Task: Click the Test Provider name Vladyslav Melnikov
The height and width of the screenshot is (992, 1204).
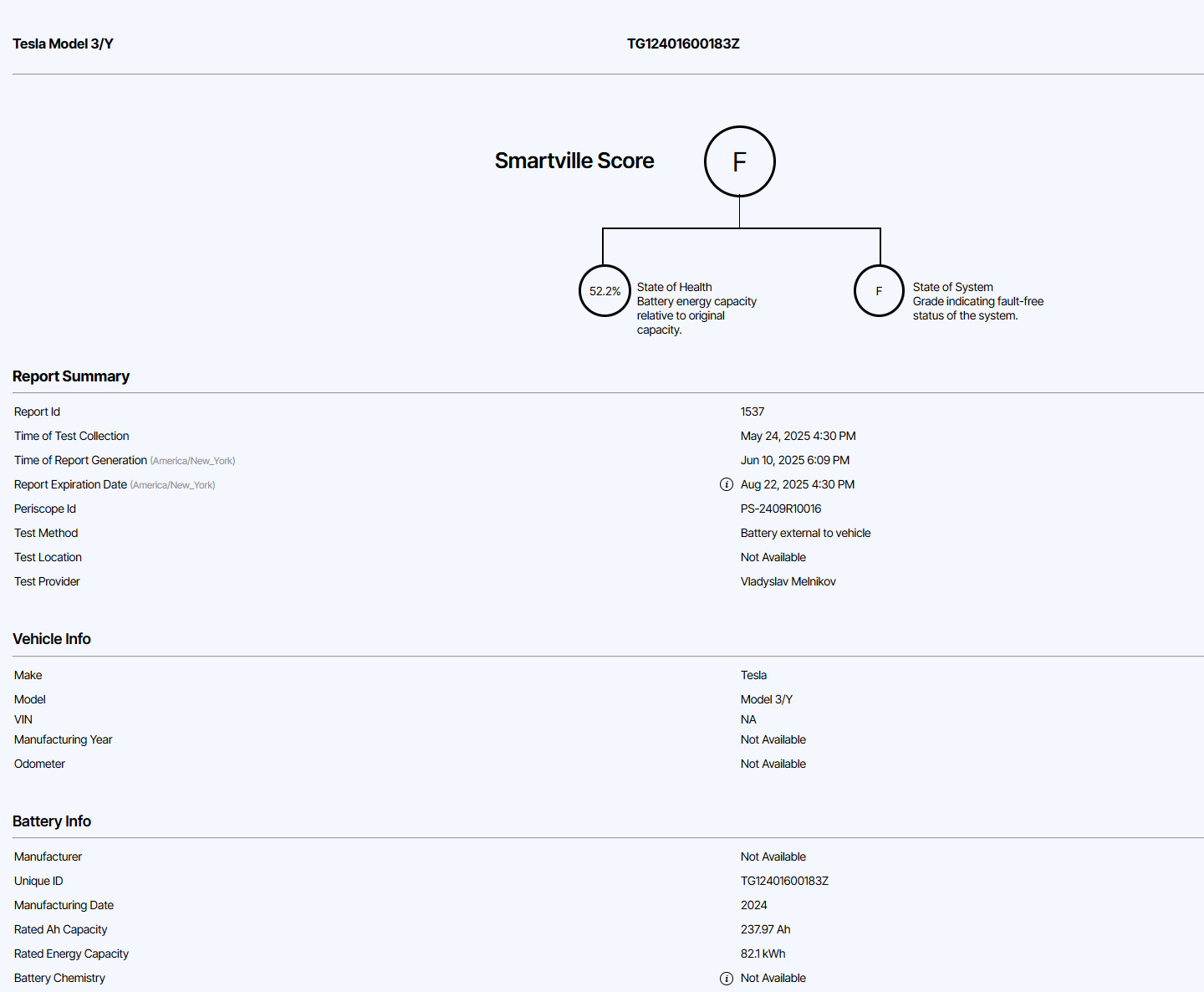Action: tap(788, 581)
